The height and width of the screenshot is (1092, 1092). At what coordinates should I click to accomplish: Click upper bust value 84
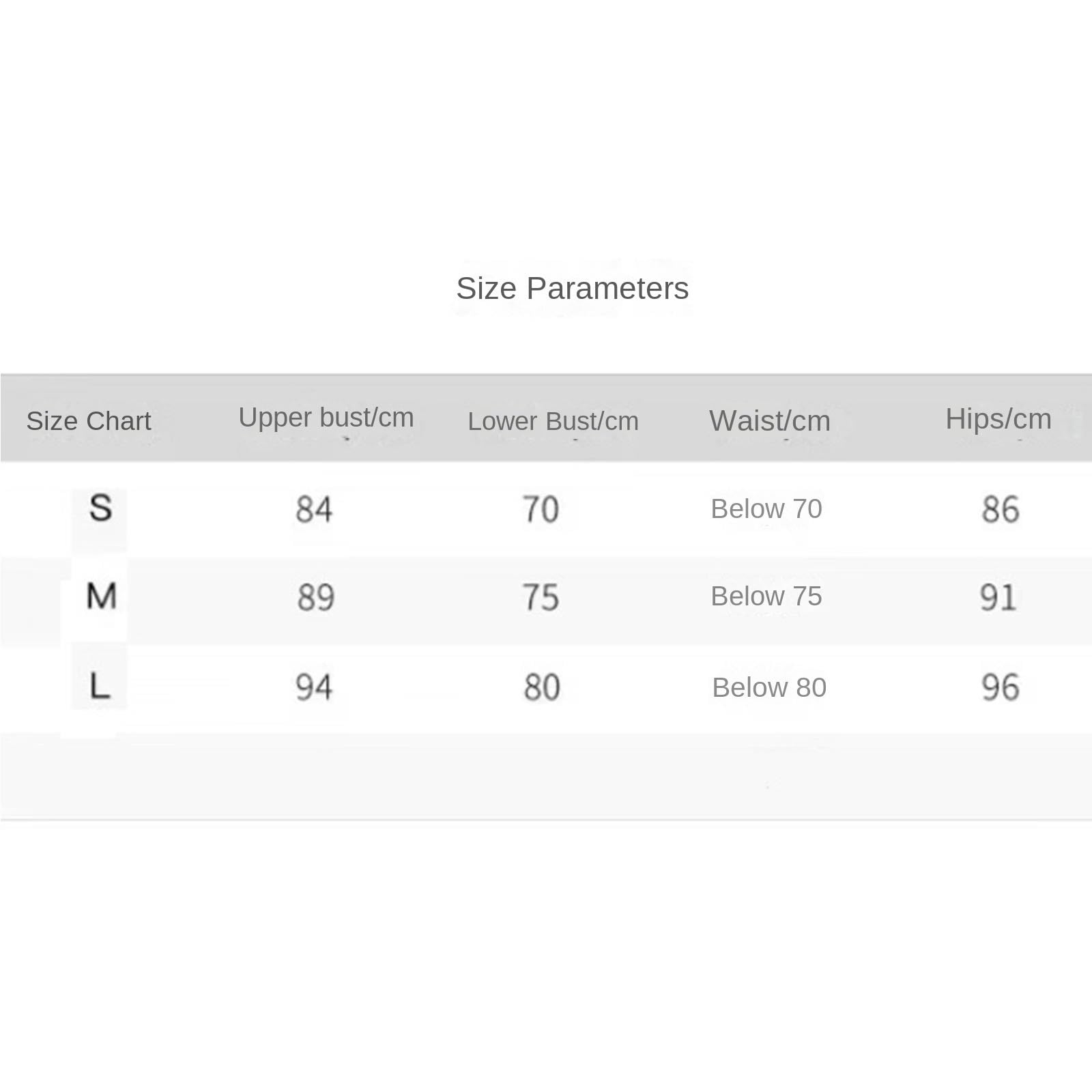pos(314,510)
